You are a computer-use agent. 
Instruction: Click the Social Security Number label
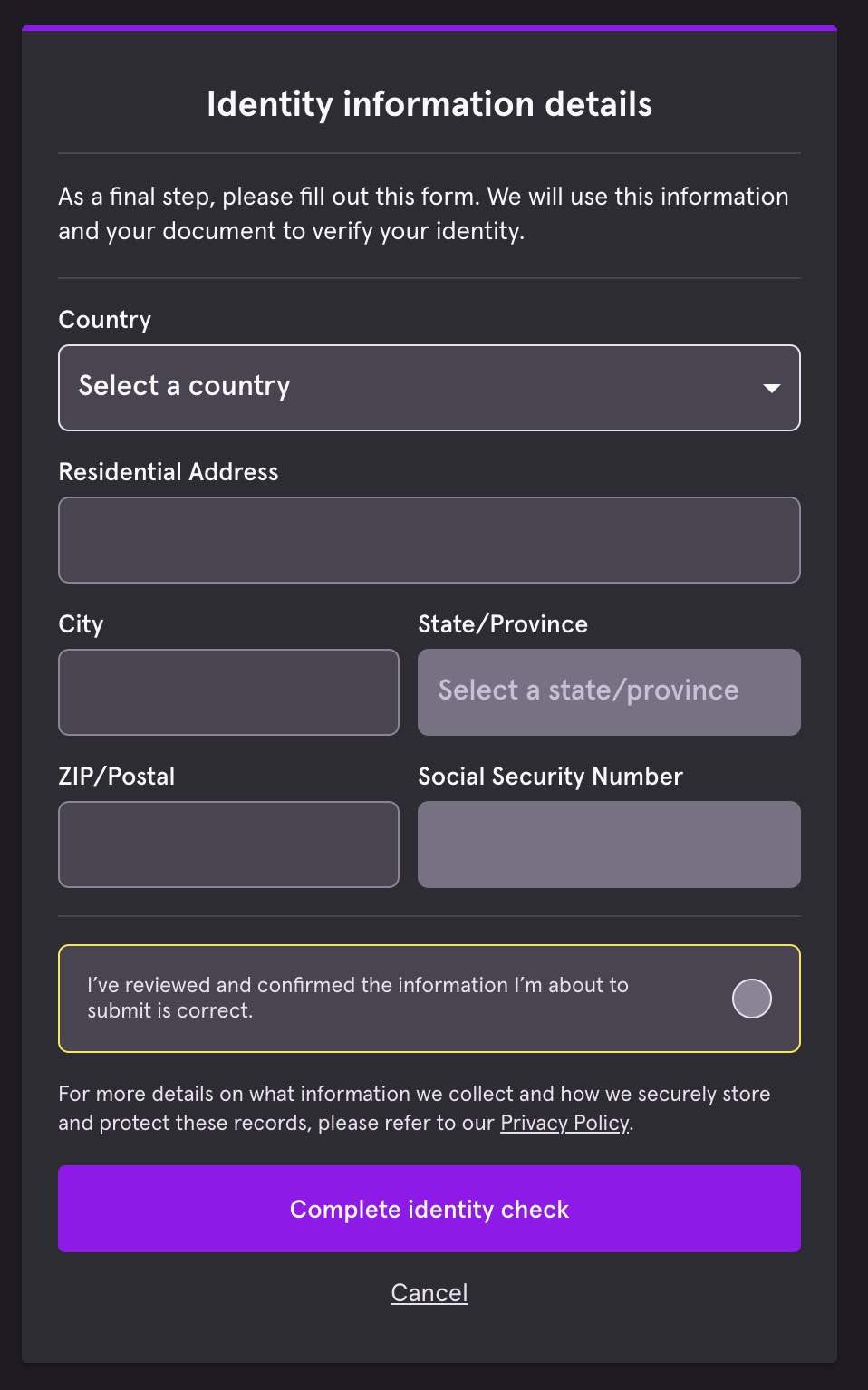click(550, 777)
